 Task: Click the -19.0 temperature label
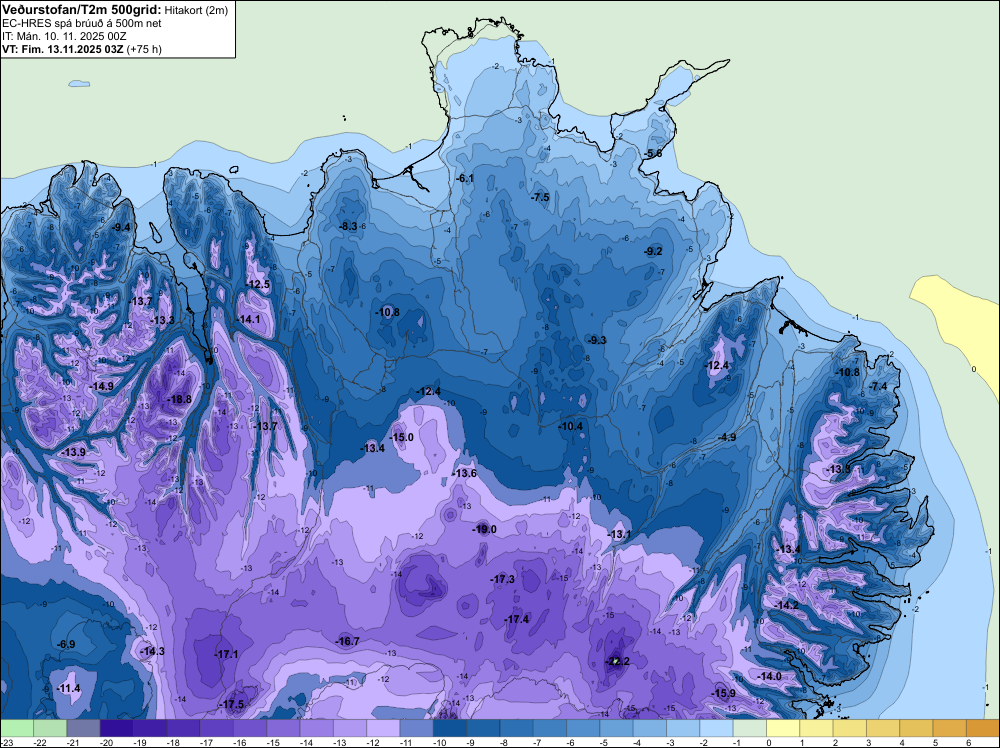(484, 529)
